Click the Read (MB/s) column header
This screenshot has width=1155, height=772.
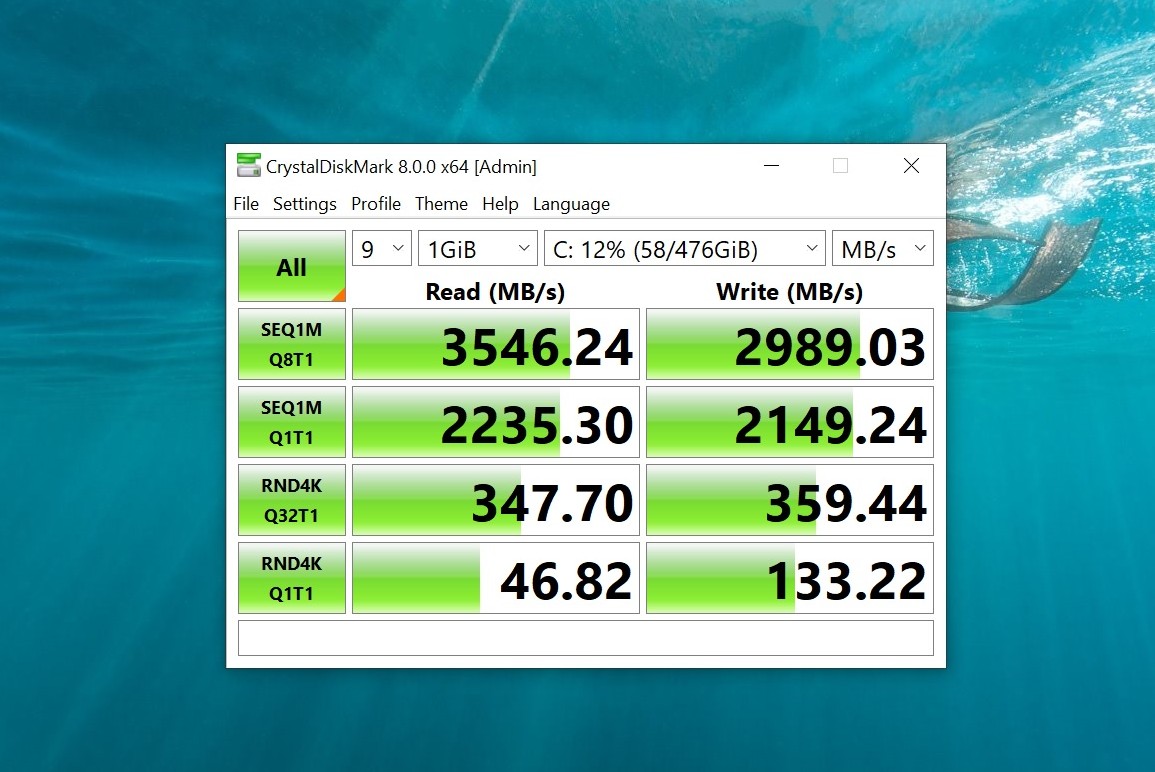point(495,292)
